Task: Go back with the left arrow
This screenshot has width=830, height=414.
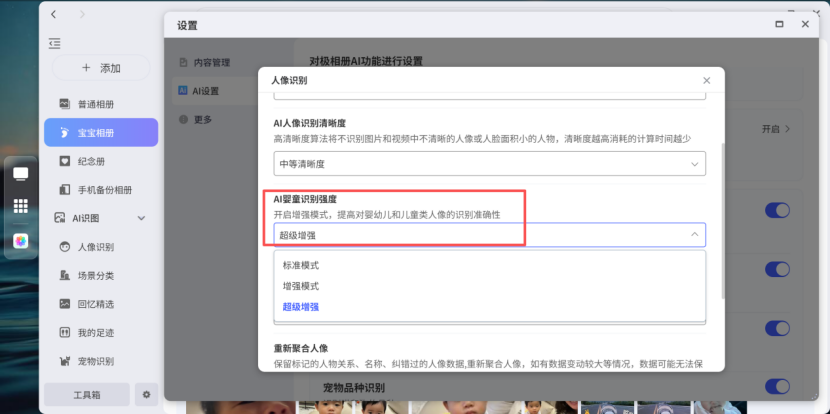Action: 53,15
